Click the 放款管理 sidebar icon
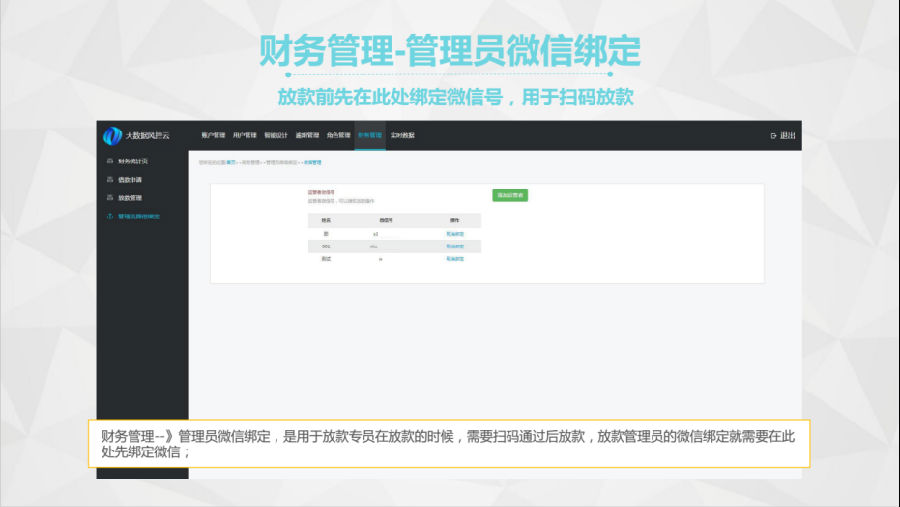This screenshot has width=900, height=507. [109, 198]
